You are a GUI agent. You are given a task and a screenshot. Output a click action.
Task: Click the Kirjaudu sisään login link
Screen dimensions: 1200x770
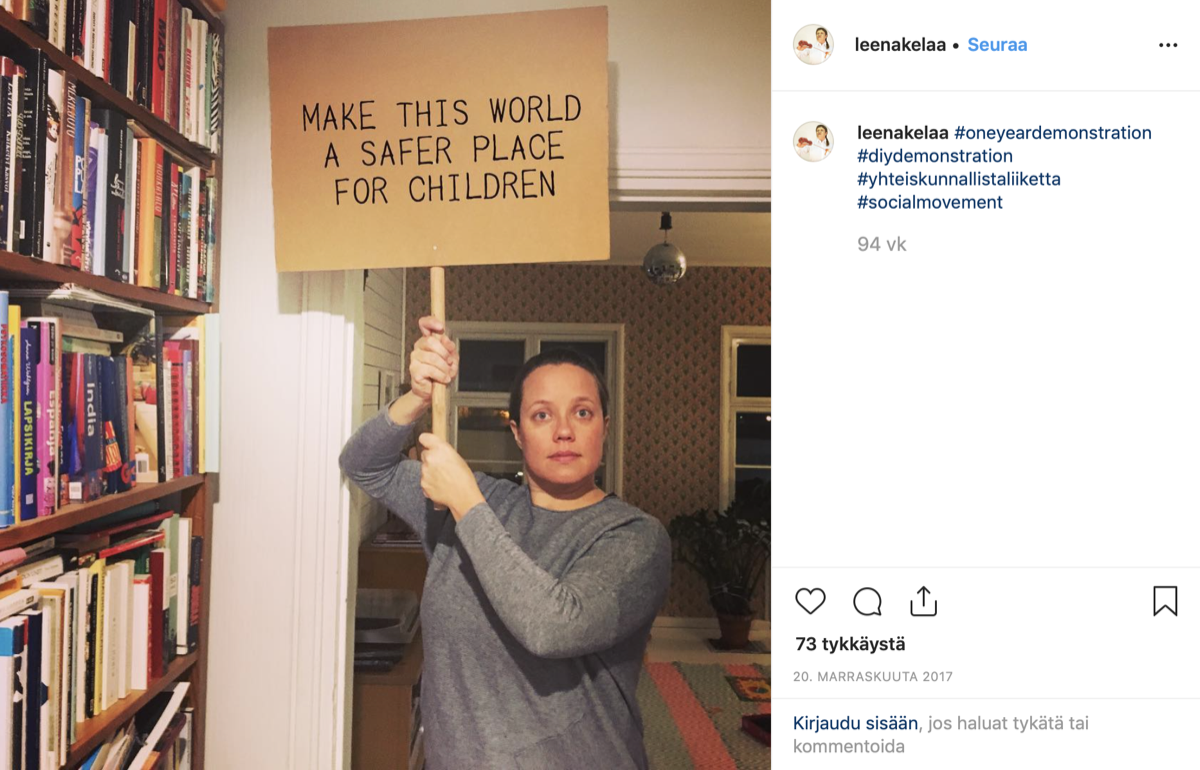coord(855,723)
